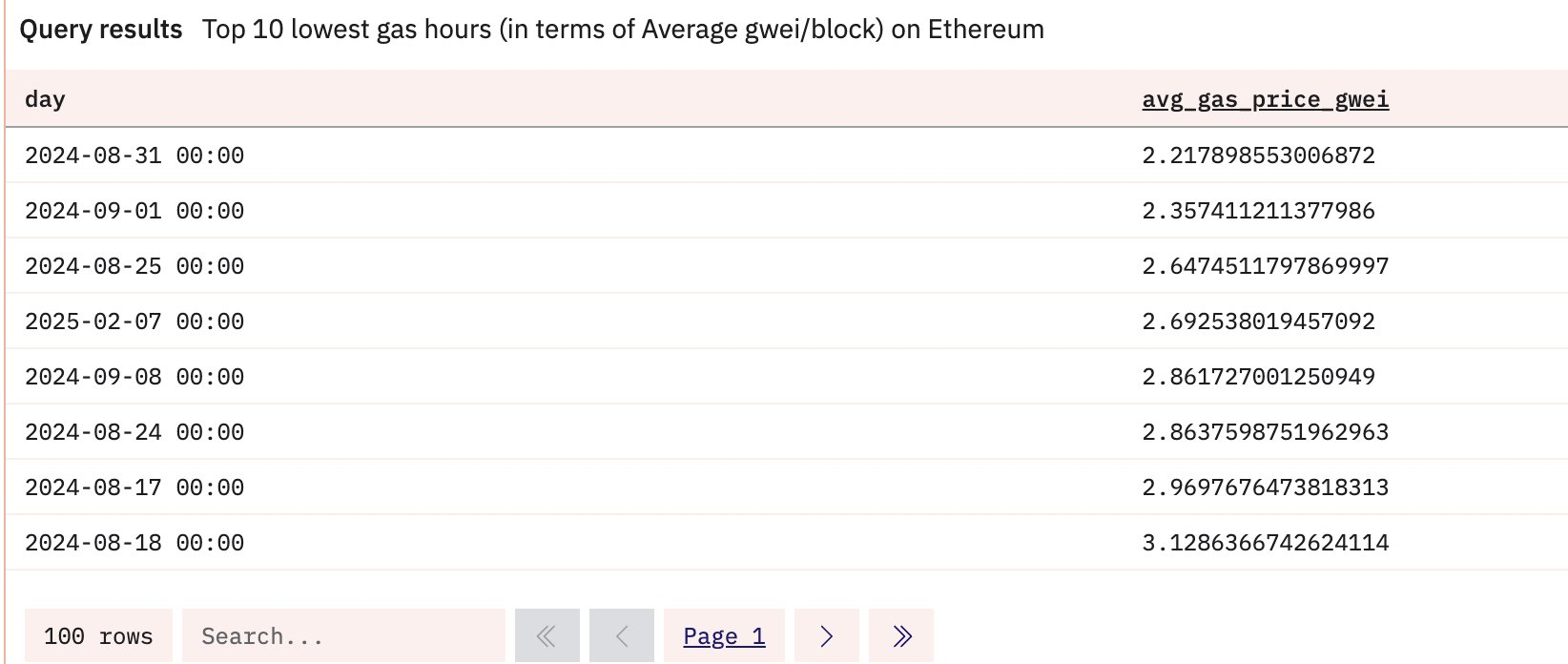Select the 2024-08-31 00:00 day cell
Screen dimensions: 1568x664
click(x=134, y=156)
